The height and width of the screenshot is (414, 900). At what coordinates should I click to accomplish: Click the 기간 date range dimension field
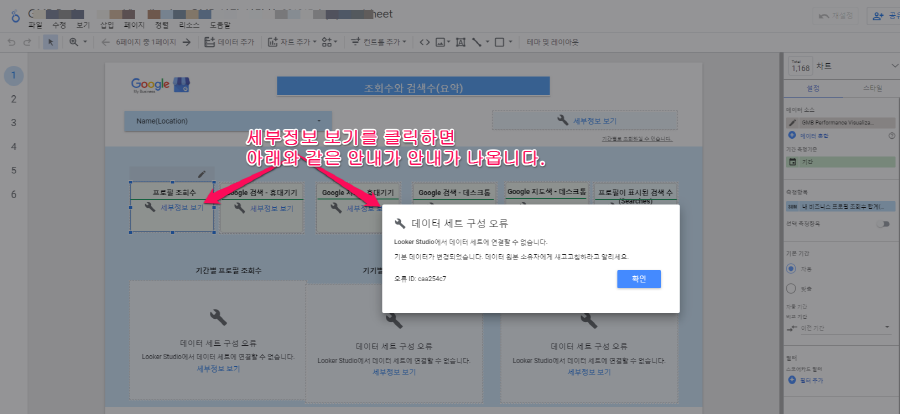pos(841,162)
